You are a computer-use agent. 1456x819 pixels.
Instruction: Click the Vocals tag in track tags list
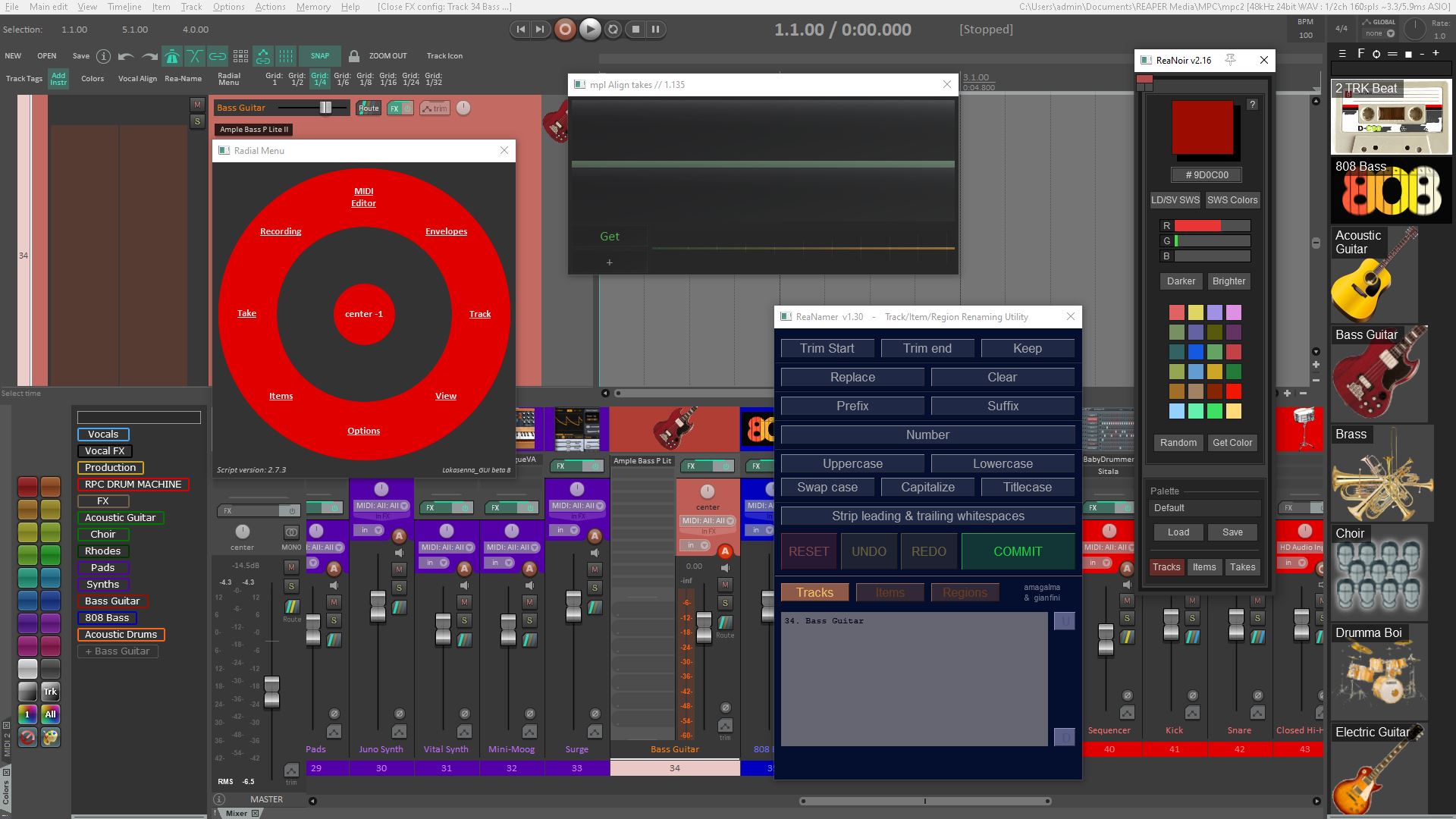(x=103, y=435)
